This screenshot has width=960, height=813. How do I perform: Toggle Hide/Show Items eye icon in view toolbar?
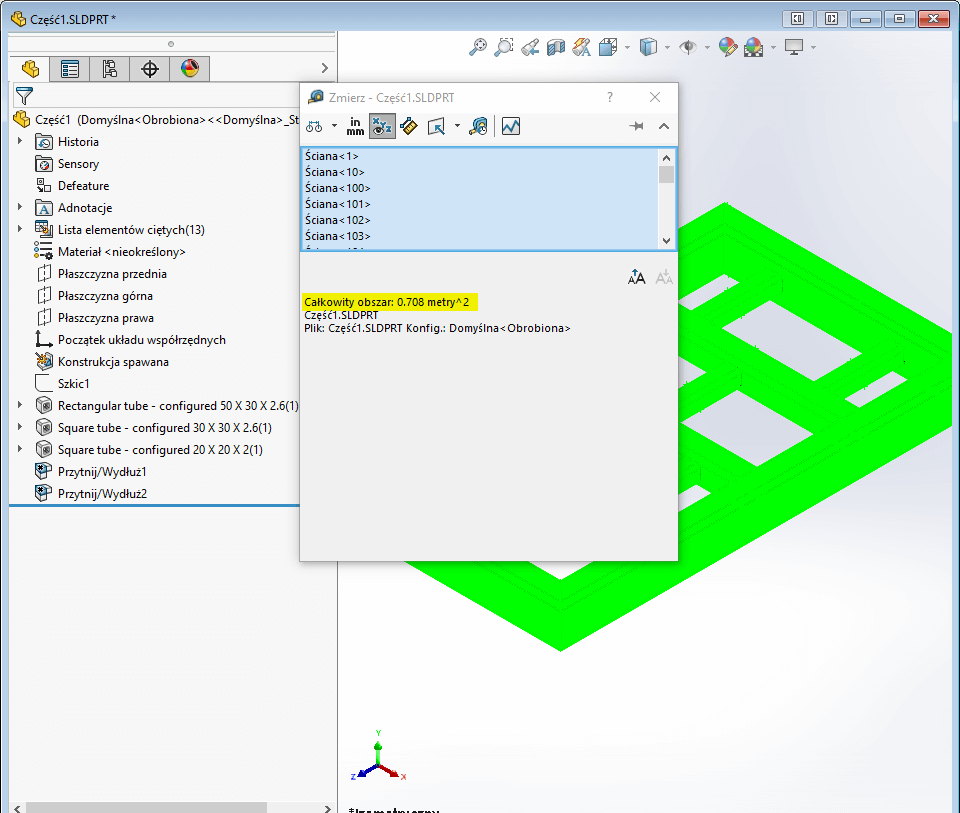(690, 47)
